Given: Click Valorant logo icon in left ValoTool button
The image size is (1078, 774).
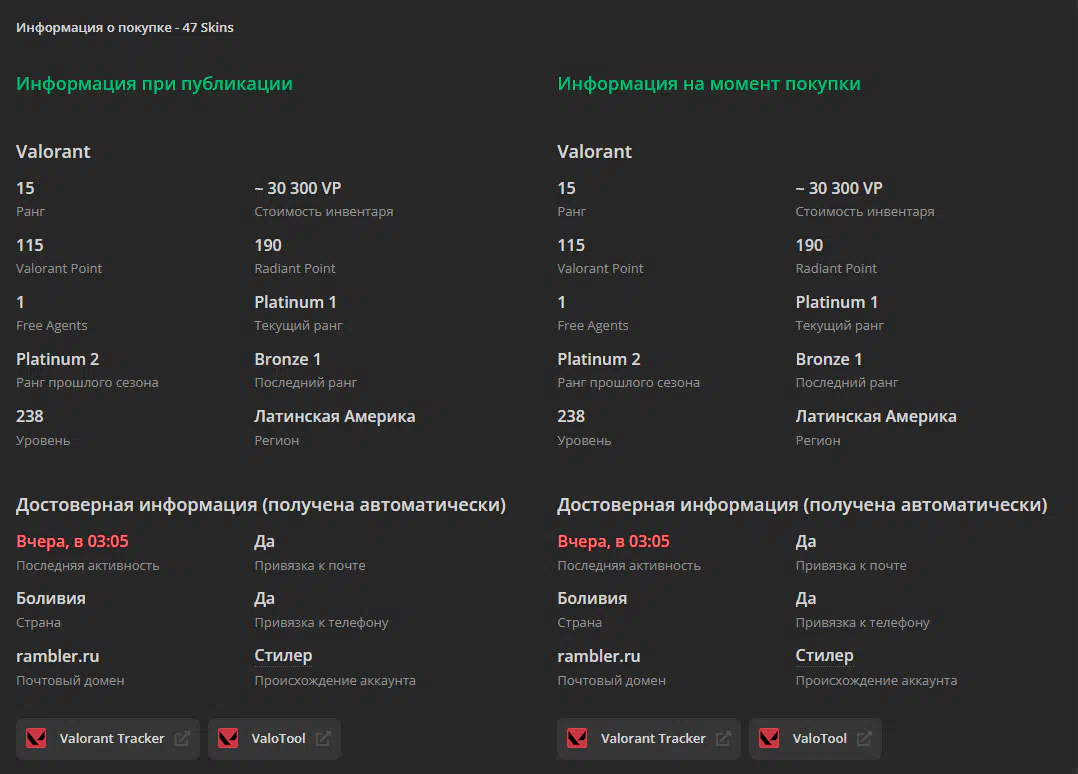Looking at the screenshot, I should [x=228, y=738].
